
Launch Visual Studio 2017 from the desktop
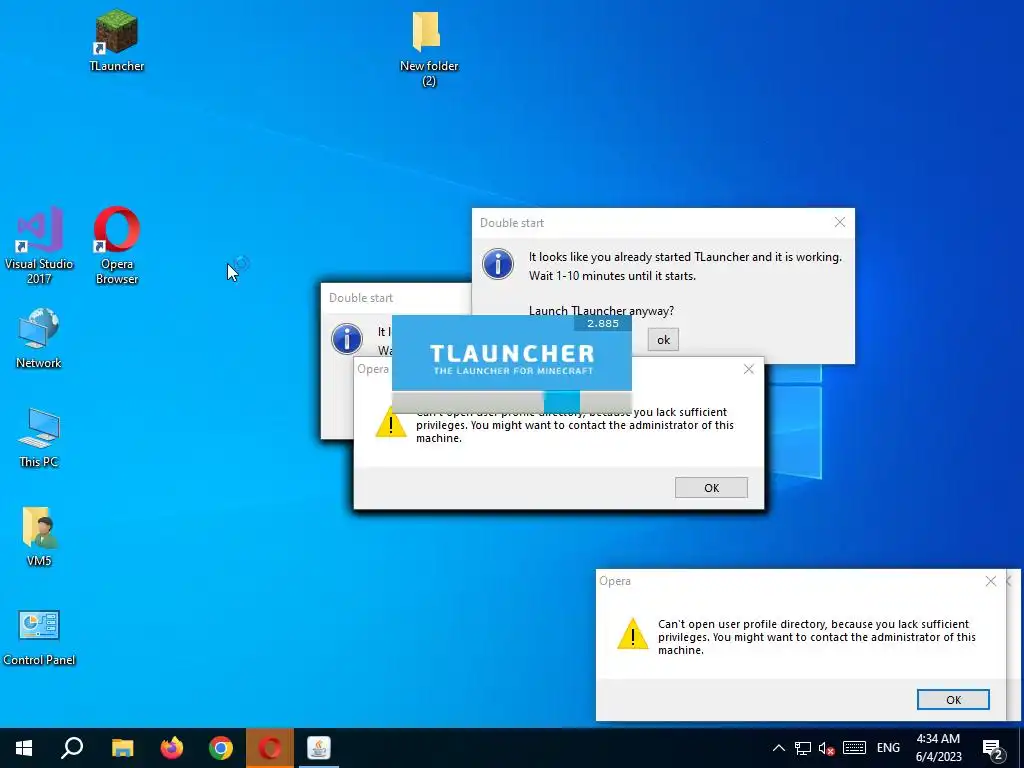[39, 246]
